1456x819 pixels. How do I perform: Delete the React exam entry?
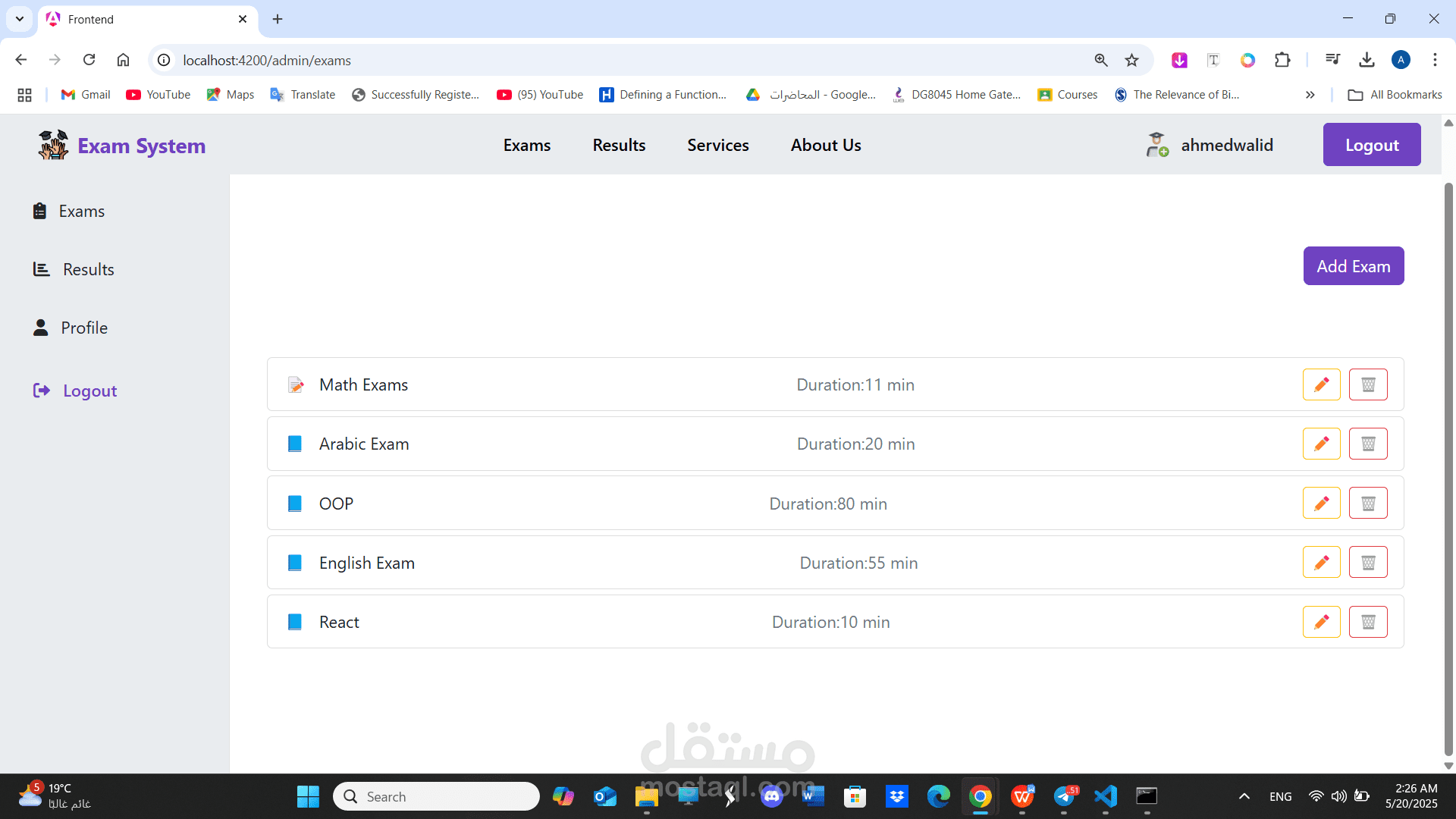point(1368,622)
